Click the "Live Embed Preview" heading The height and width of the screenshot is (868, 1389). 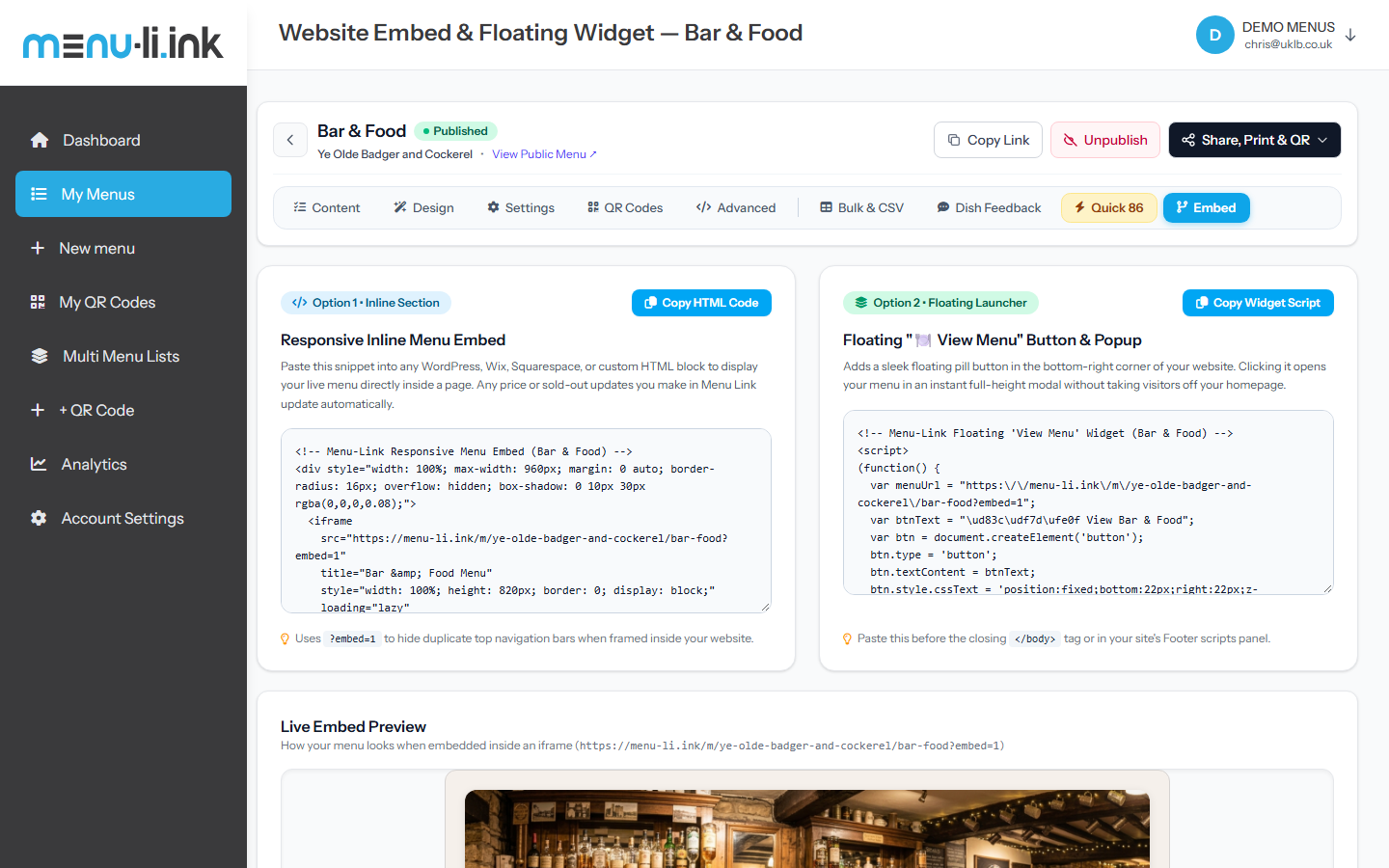(353, 726)
